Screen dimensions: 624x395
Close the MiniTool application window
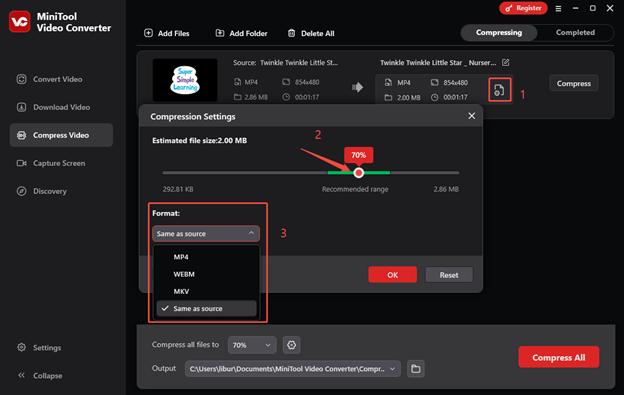[x=610, y=8]
